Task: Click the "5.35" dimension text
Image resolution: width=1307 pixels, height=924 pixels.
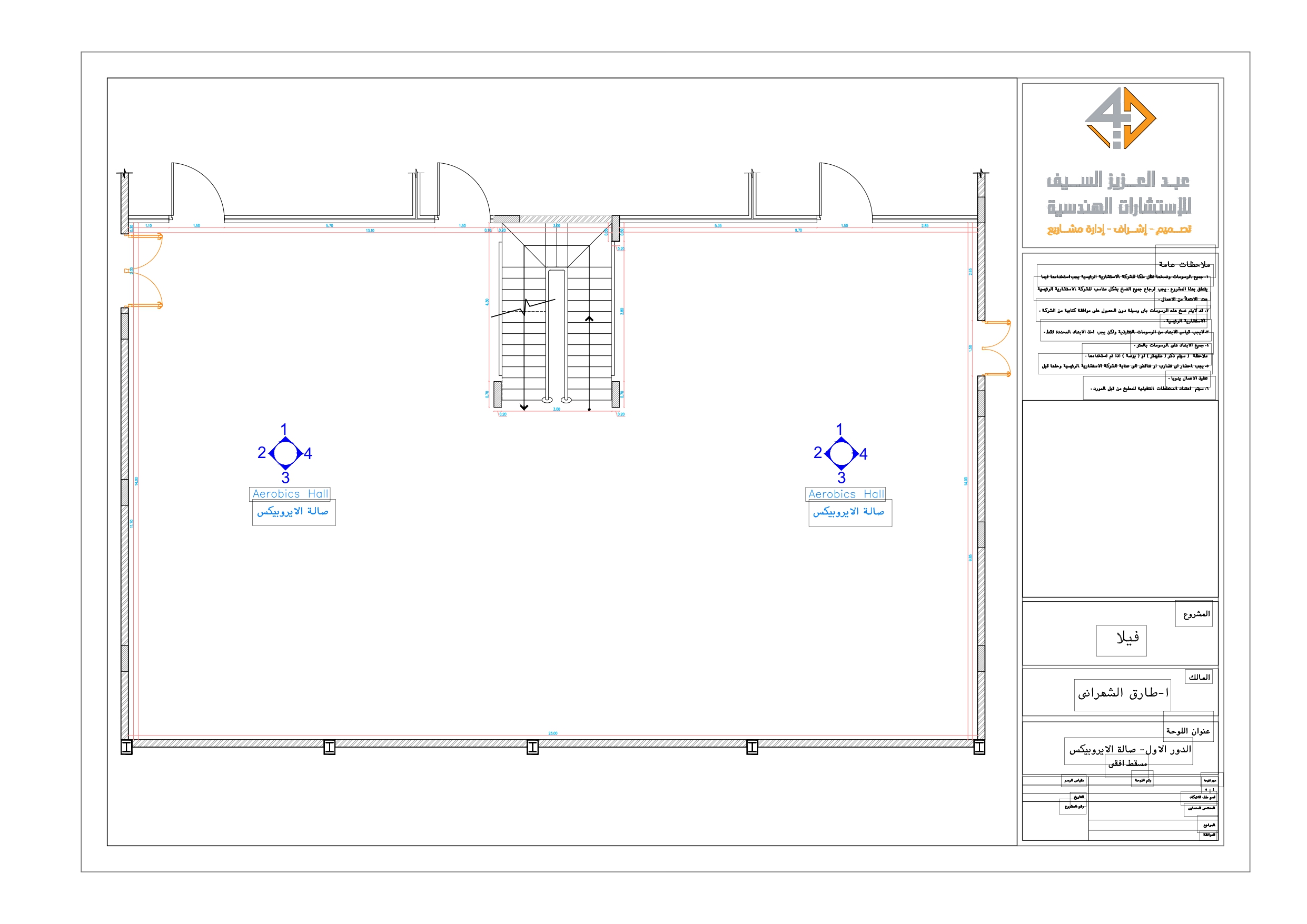Action: click(718, 226)
